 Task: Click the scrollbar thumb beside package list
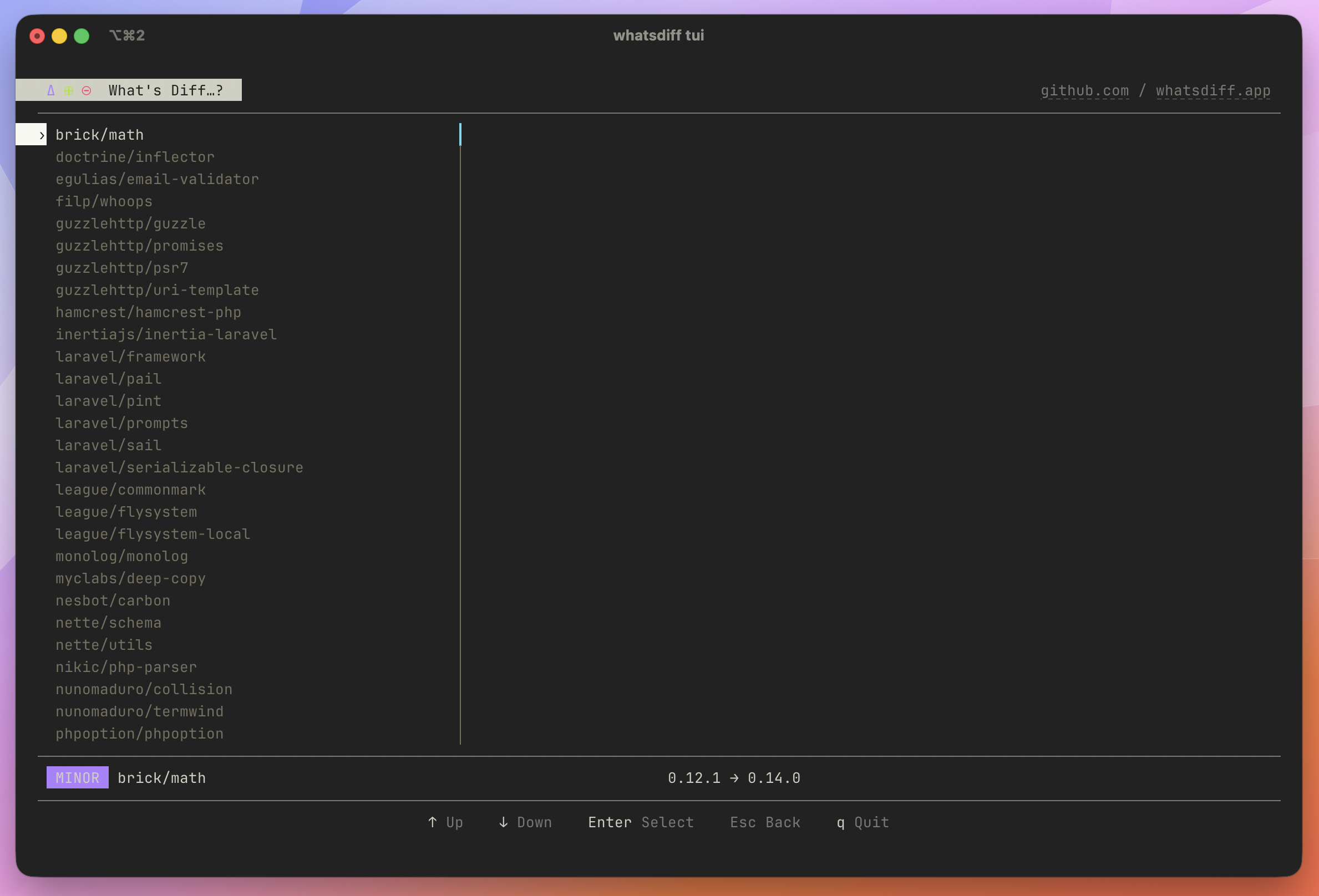tap(460, 135)
